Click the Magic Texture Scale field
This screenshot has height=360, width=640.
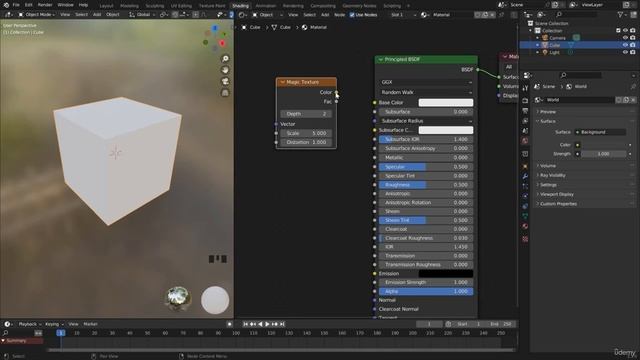(306, 133)
